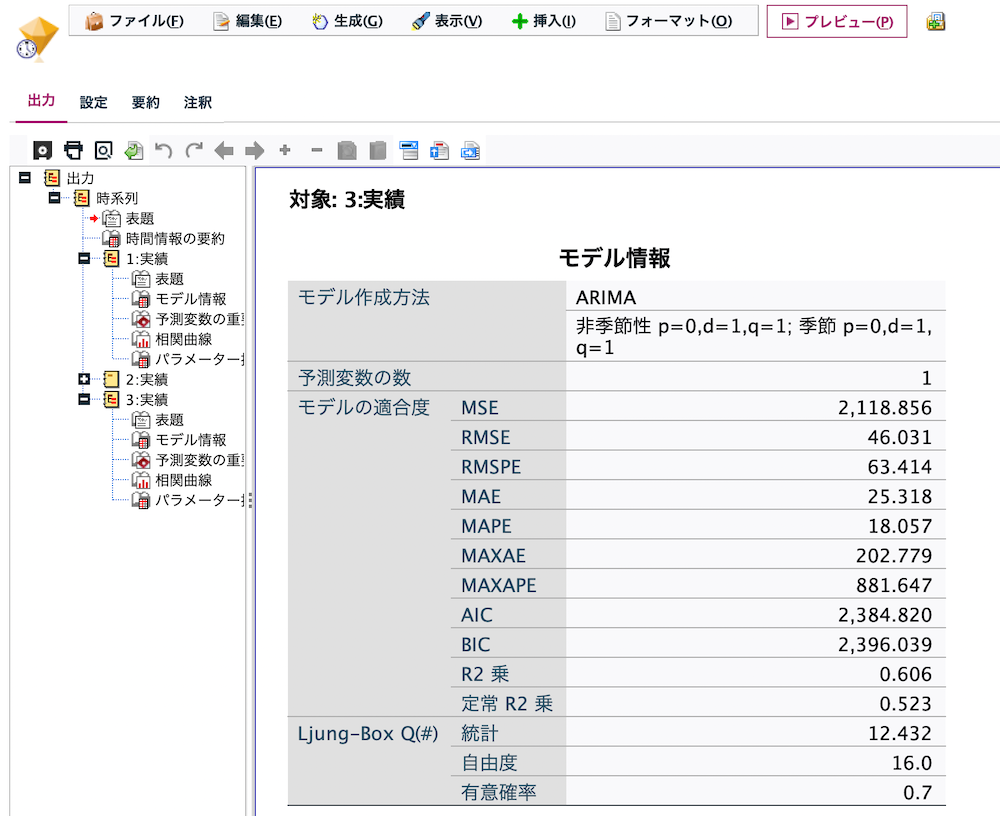Click the promote output plus icon
1000x816 pixels.
(x=283, y=150)
